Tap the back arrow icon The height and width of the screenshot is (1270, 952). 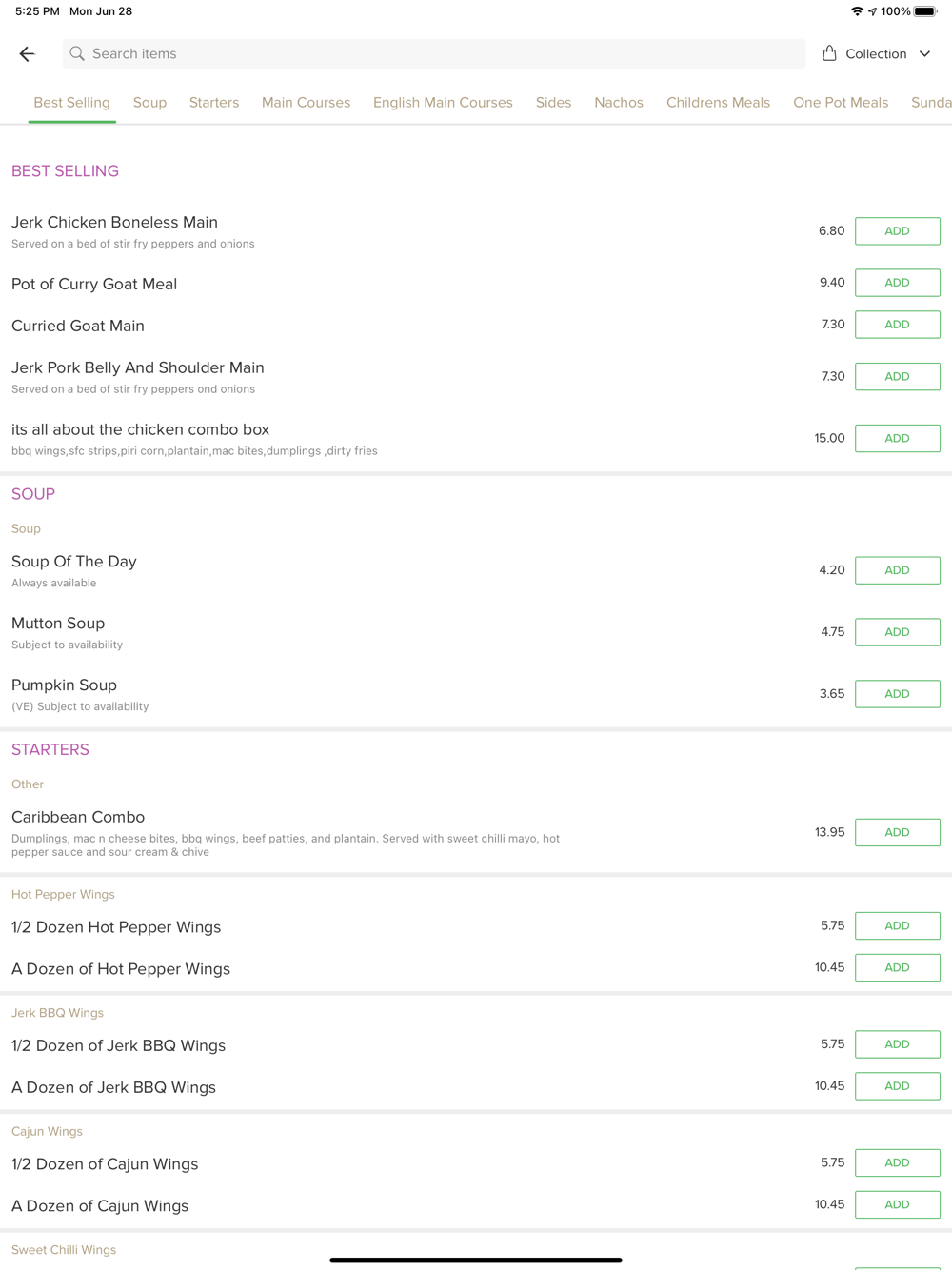[27, 54]
